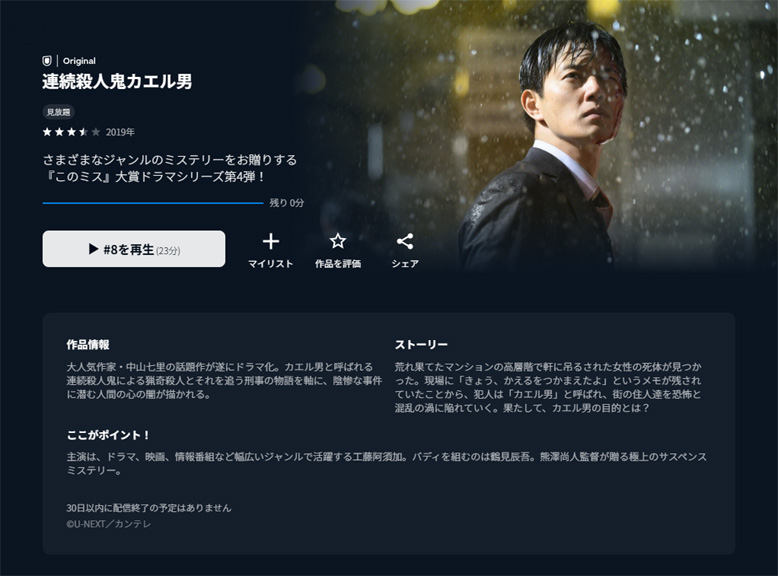Click the star icon to rate this title
This screenshot has width=778, height=576.
click(338, 241)
